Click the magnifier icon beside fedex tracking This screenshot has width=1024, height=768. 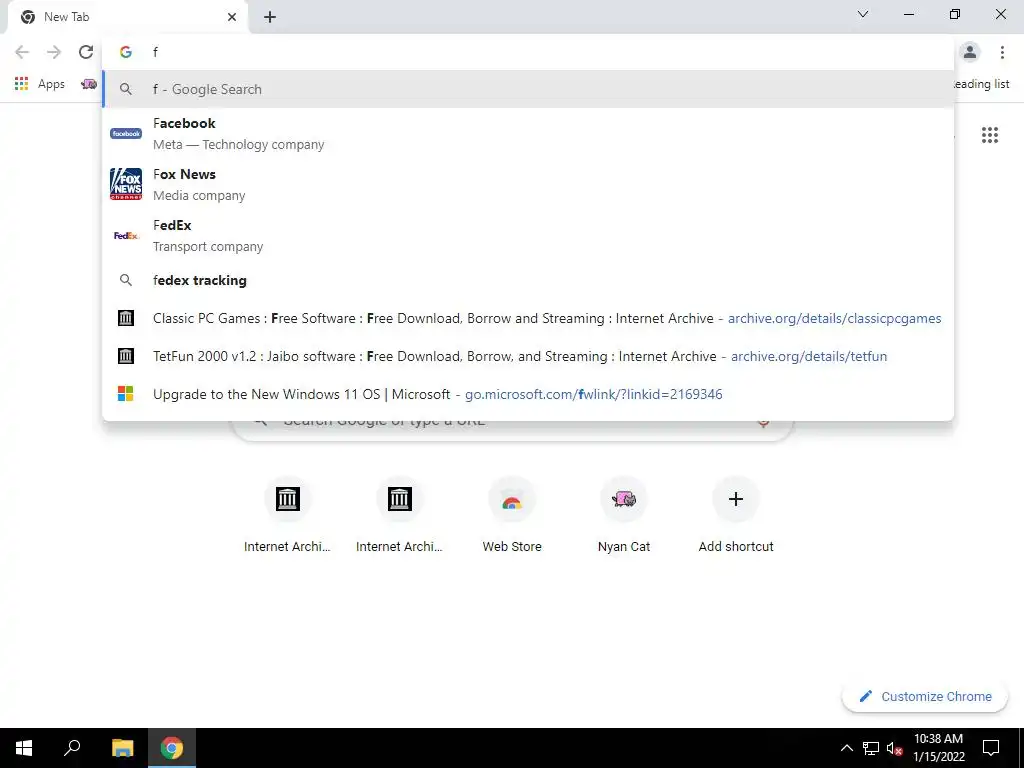(126, 280)
